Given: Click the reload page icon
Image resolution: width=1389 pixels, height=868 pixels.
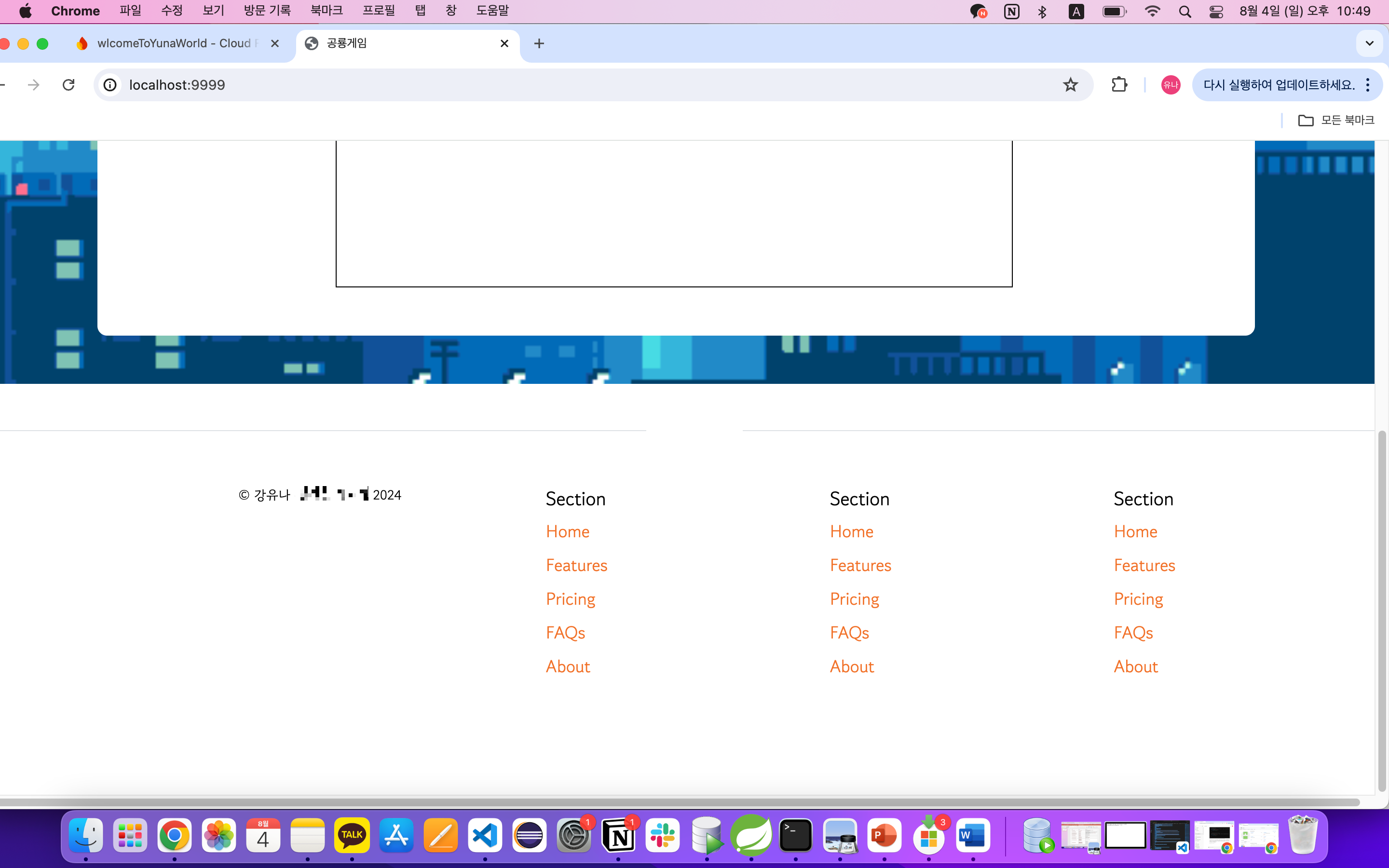Looking at the screenshot, I should pyautogui.click(x=68, y=85).
